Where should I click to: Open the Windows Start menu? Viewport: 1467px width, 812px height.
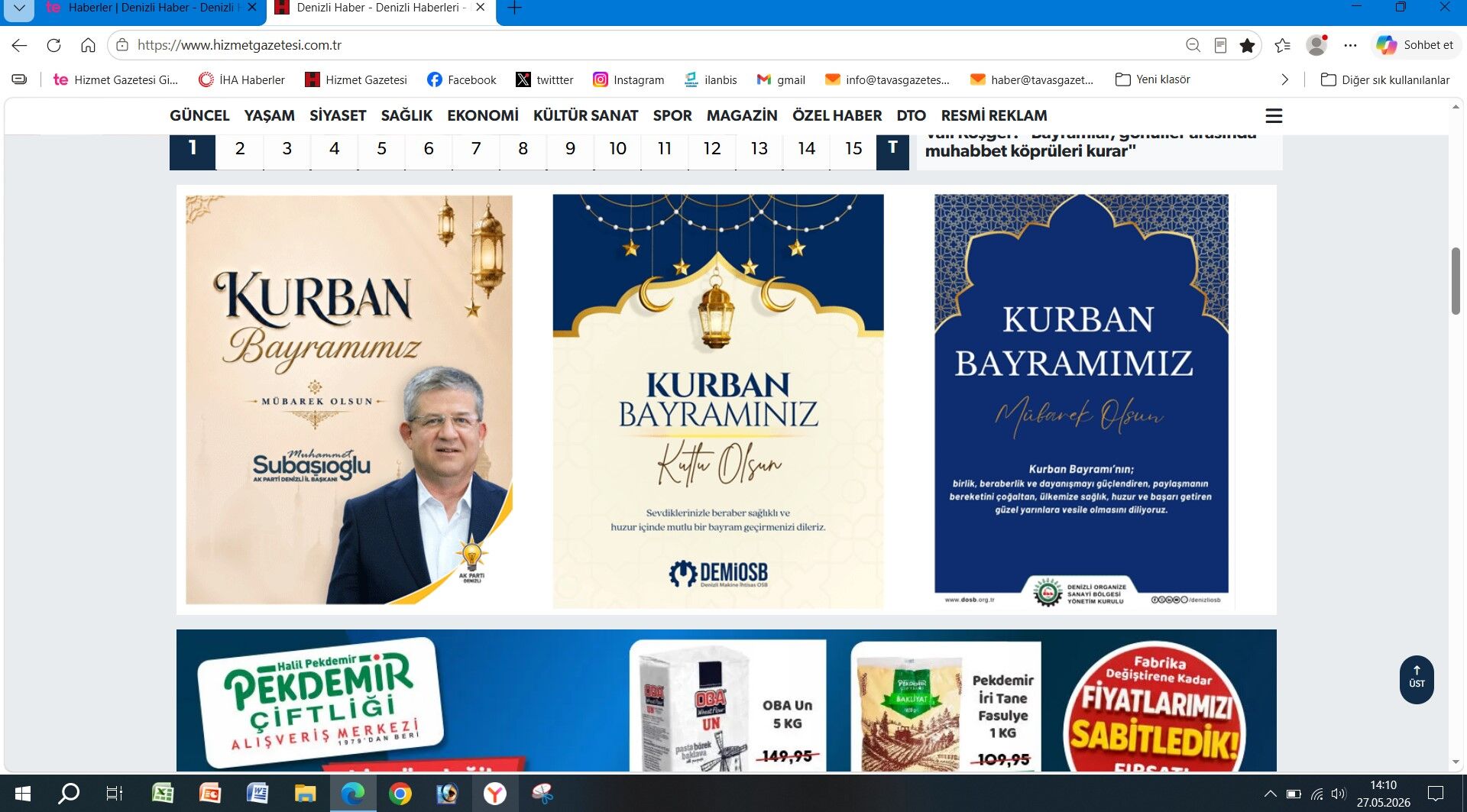click(x=22, y=794)
